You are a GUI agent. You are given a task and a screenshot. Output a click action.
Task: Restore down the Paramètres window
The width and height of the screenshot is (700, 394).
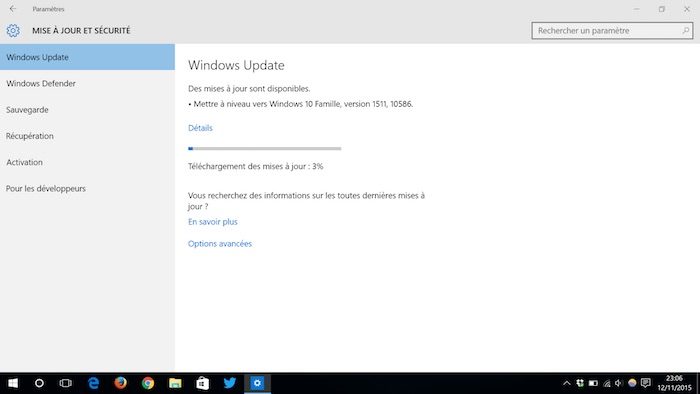[662, 9]
